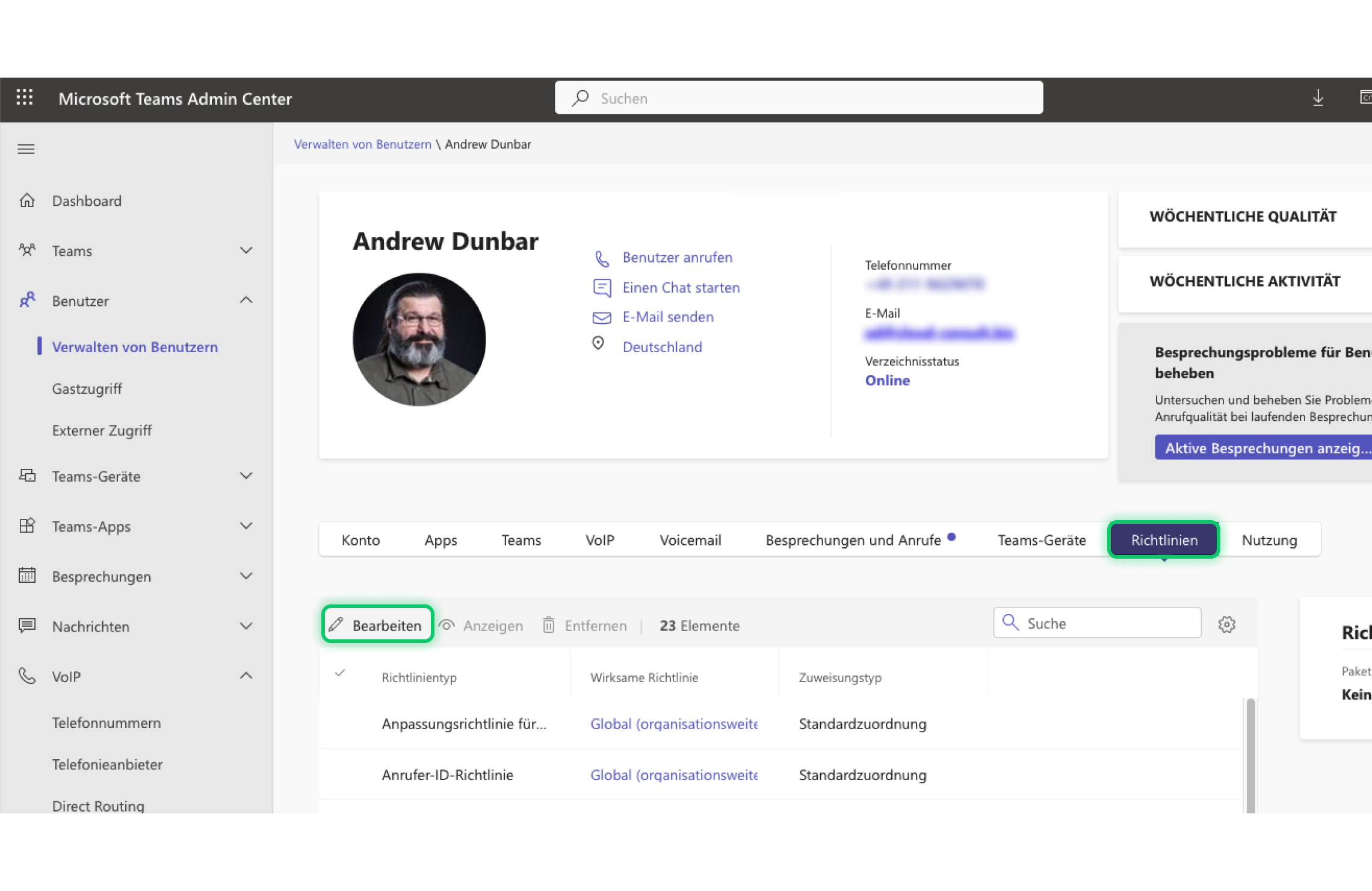Collapse the Benutzer sidebar section
The height and width of the screenshot is (891, 1372).
click(246, 300)
